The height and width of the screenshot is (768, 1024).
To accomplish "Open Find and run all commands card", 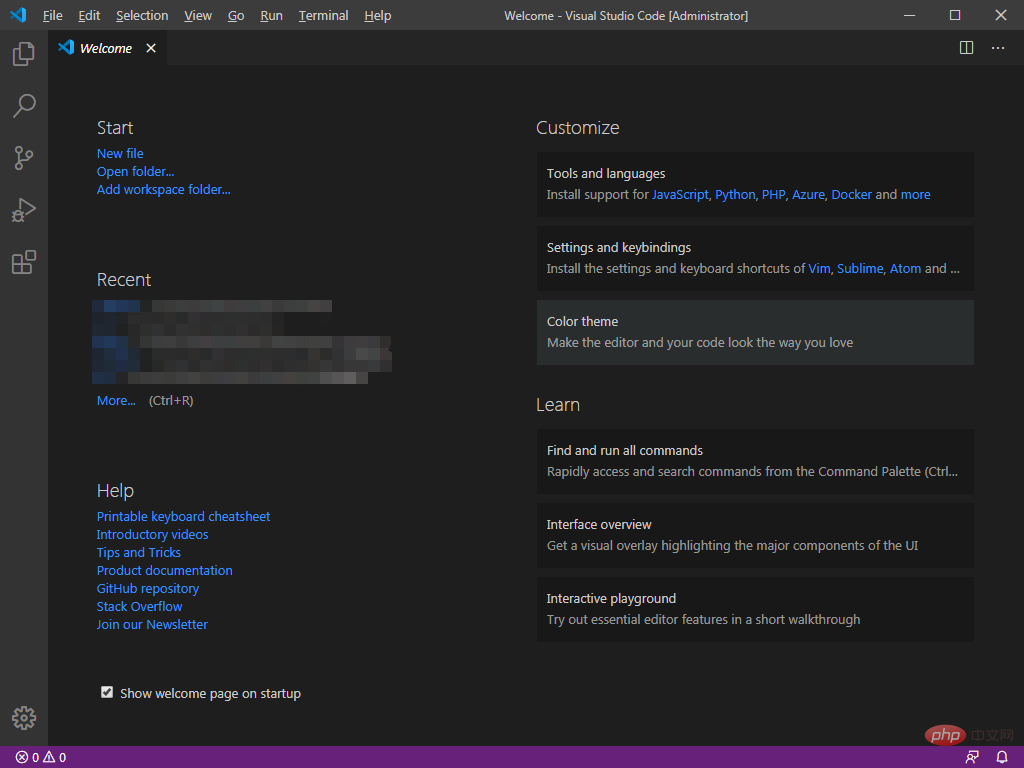I will (x=755, y=461).
